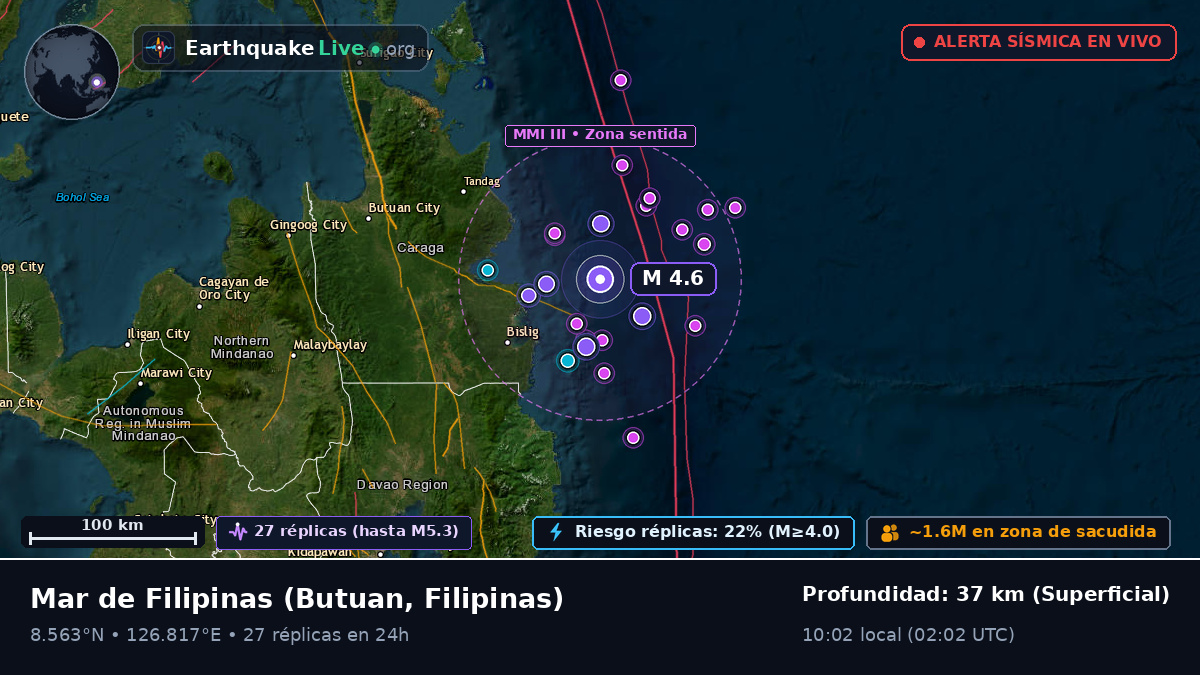
Task: Click the Gingoog City map label
Action: pos(308,225)
